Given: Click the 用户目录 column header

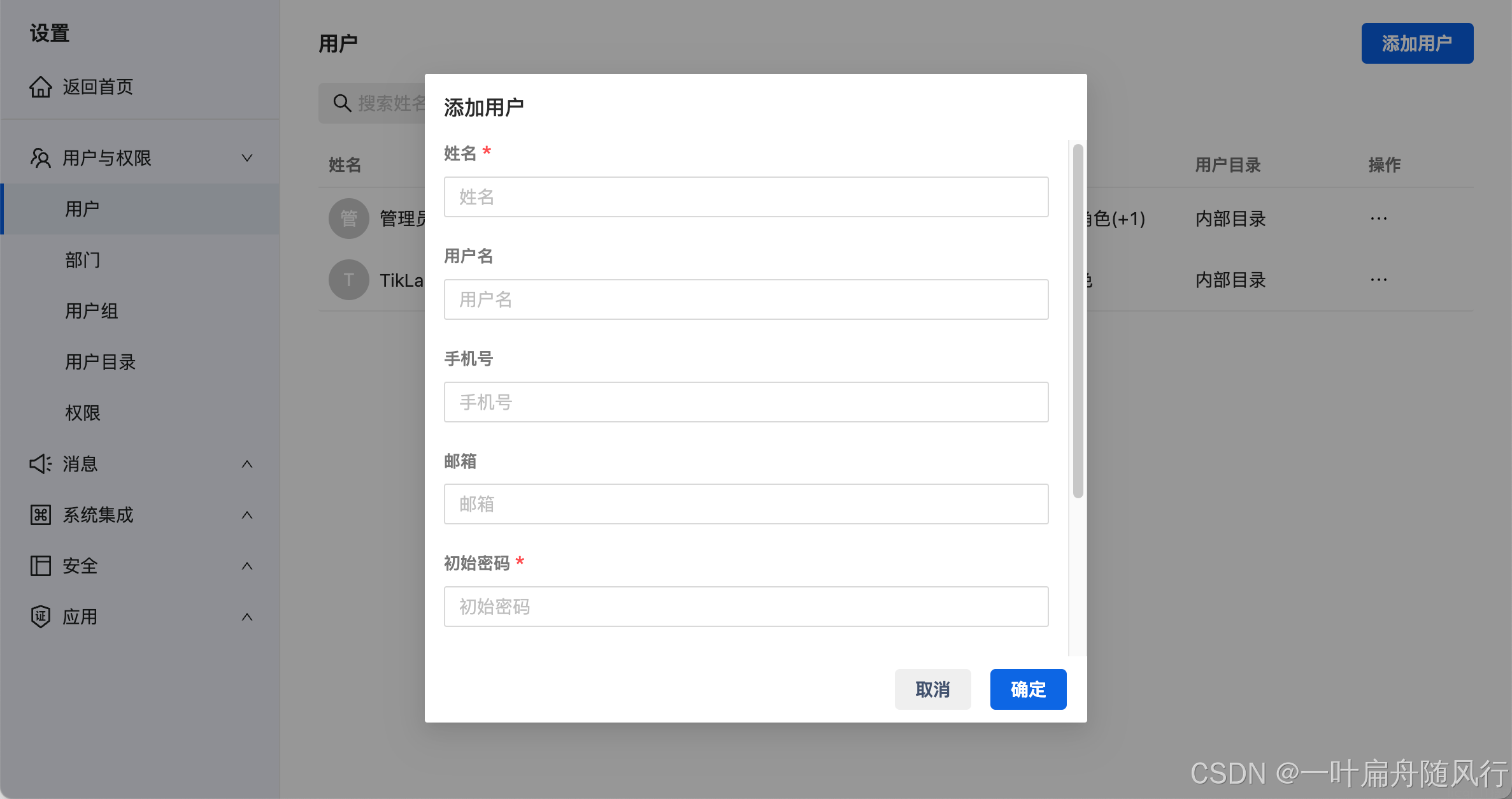Looking at the screenshot, I should [x=1228, y=165].
